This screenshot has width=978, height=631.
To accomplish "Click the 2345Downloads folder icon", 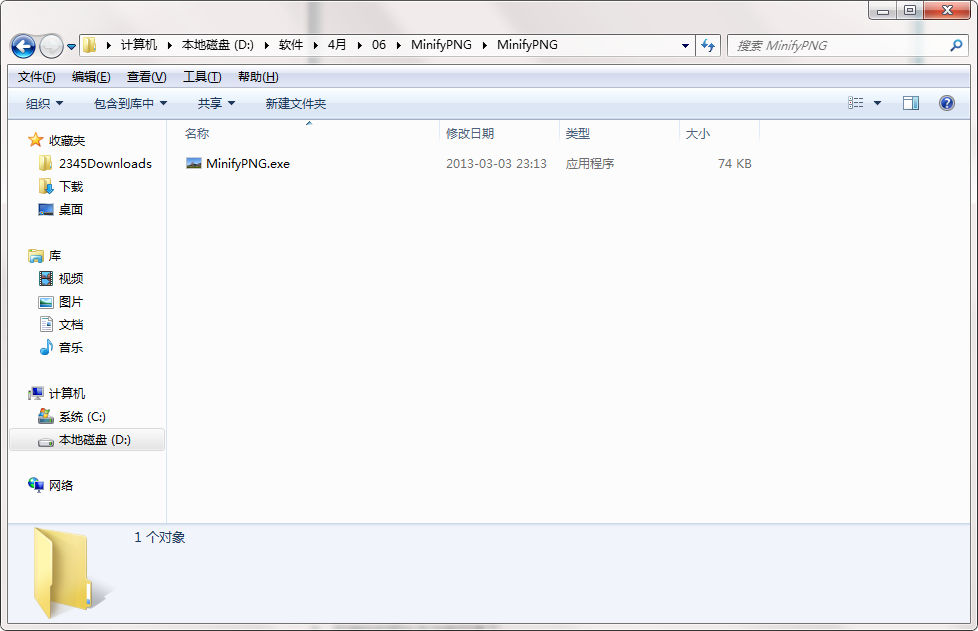I will [x=46, y=163].
